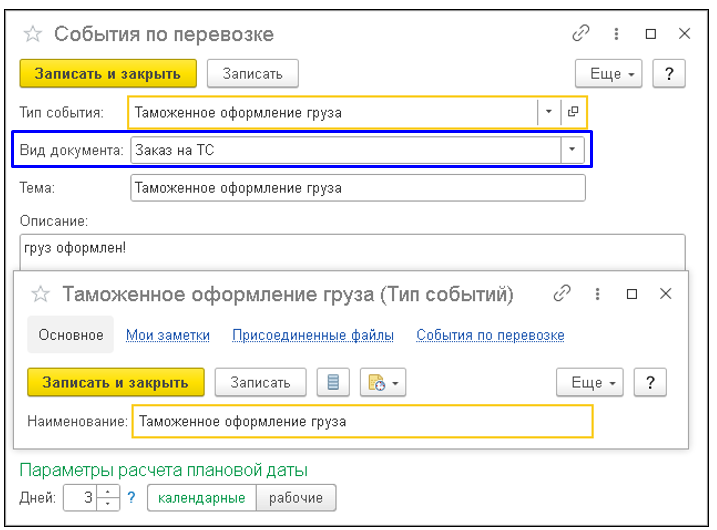Viewport: 717px width, 530px height.
Task: Select the Основное tab
Action: click(x=70, y=335)
